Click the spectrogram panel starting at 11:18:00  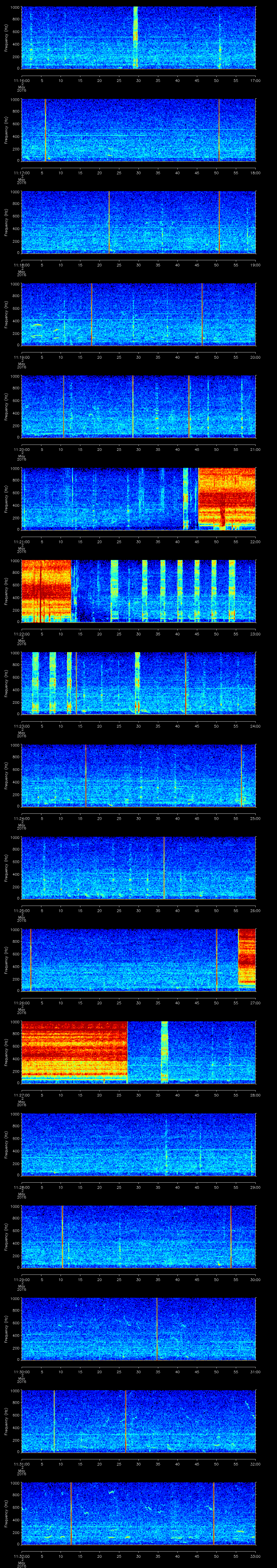[139, 222]
